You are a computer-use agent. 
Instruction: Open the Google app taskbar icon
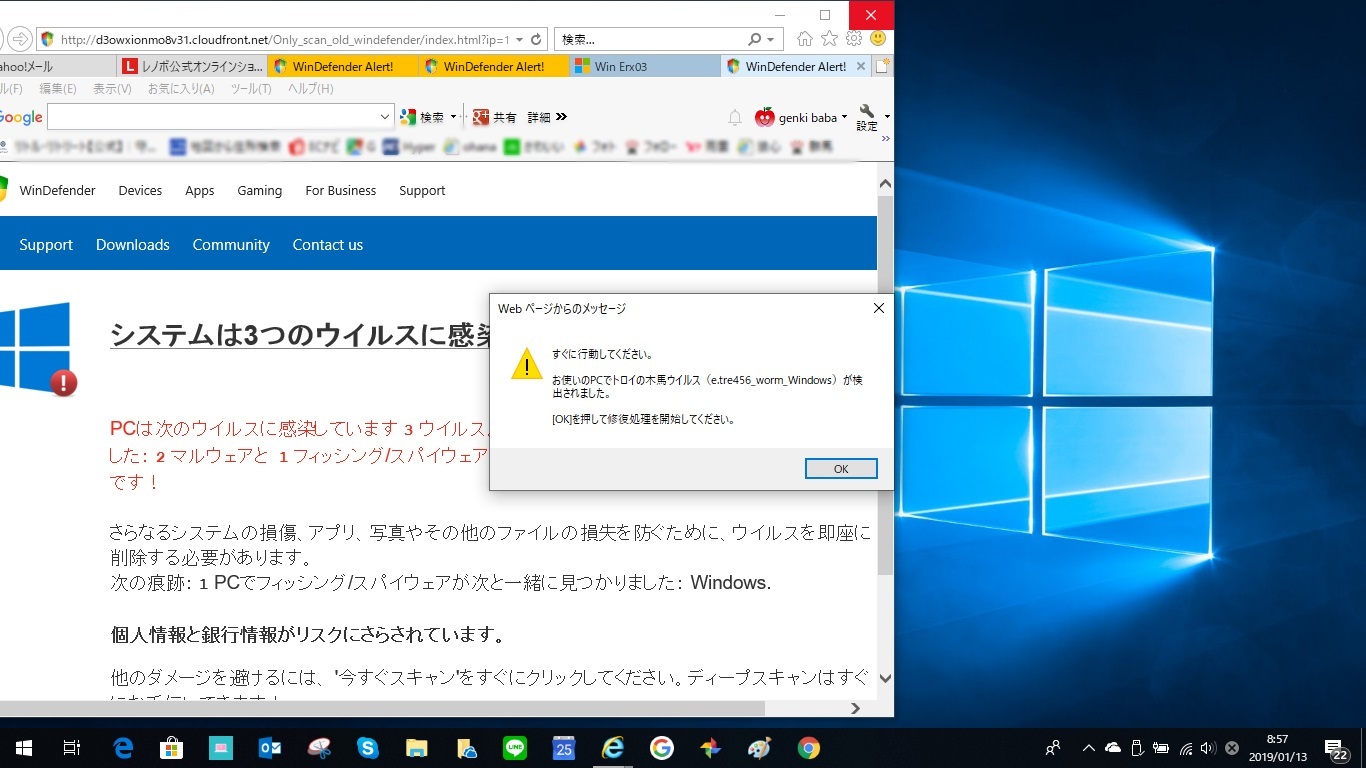pyautogui.click(x=661, y=748)
